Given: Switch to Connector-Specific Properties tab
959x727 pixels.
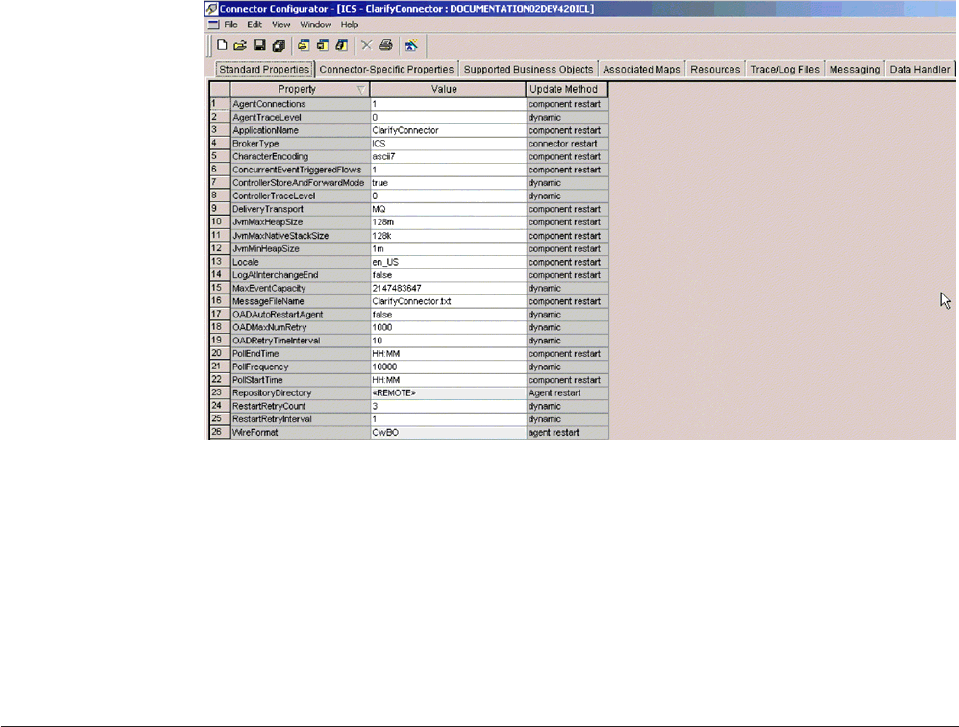Looking at the screenshot, I should (x=387, y=70).
